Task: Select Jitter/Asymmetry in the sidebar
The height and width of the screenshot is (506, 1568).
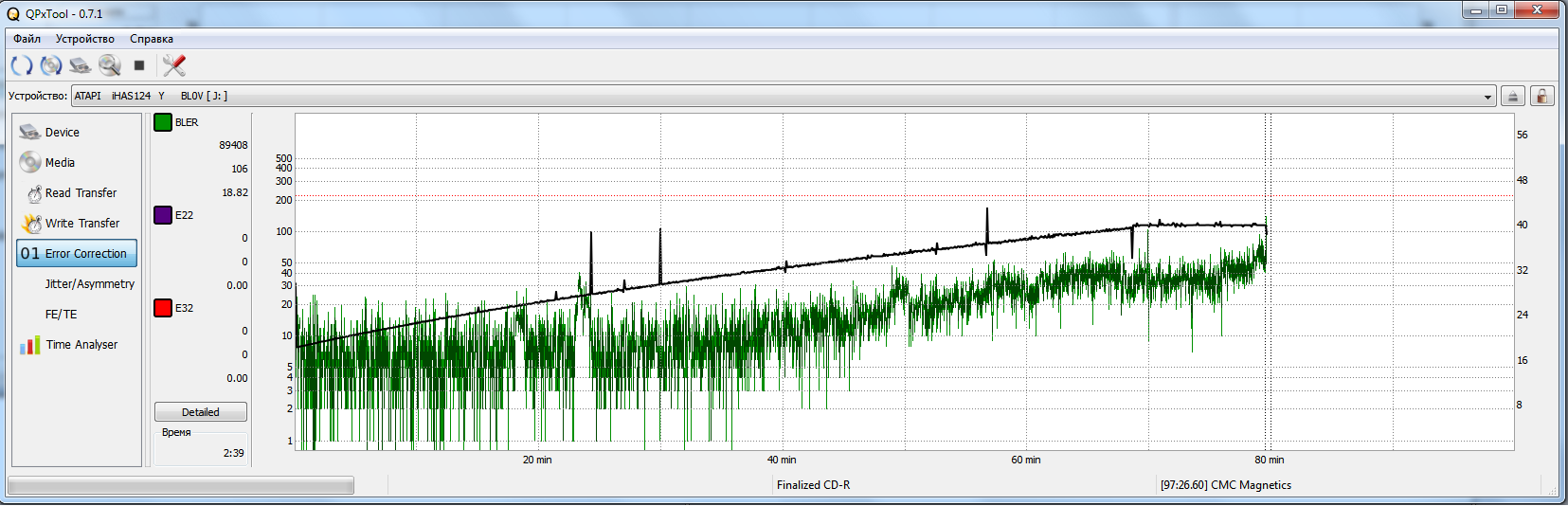Action: (x=89, y=284)
